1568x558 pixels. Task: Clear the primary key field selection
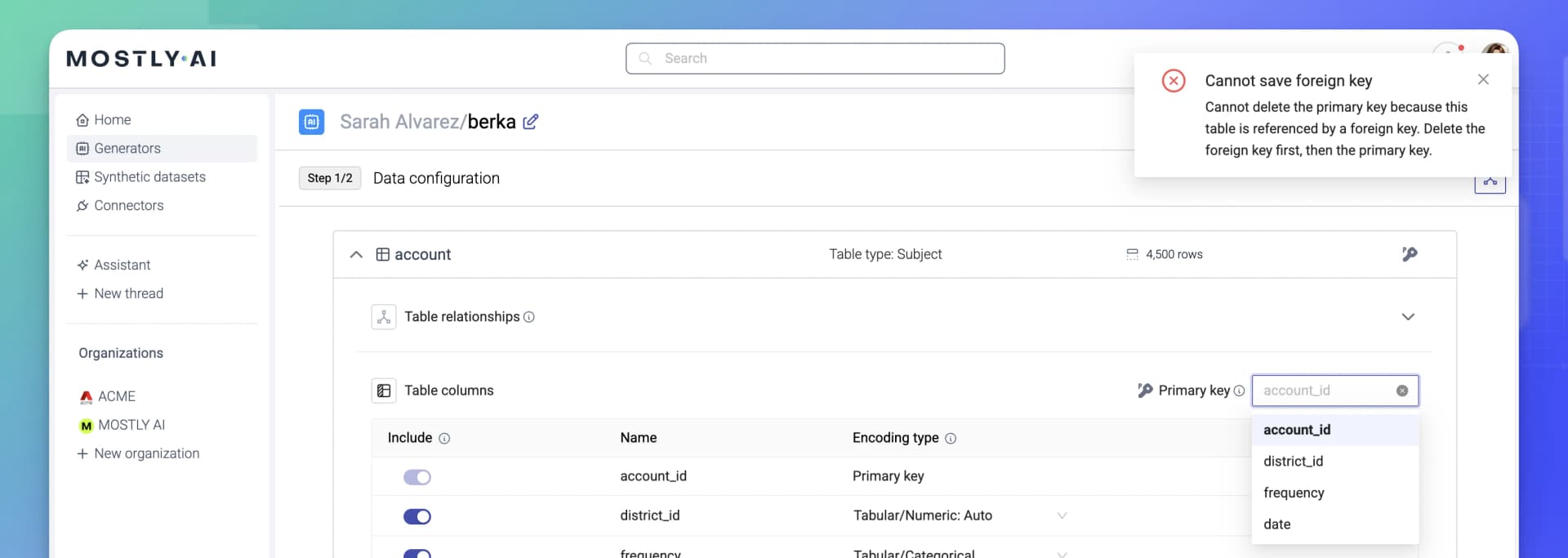point(1401,391)
